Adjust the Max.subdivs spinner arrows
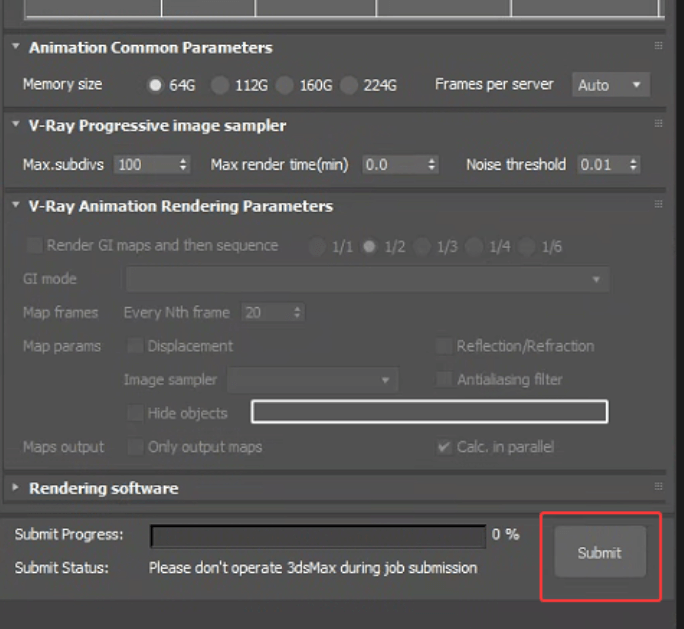Screen dimensions: 684x629 [x=183, y=165]
